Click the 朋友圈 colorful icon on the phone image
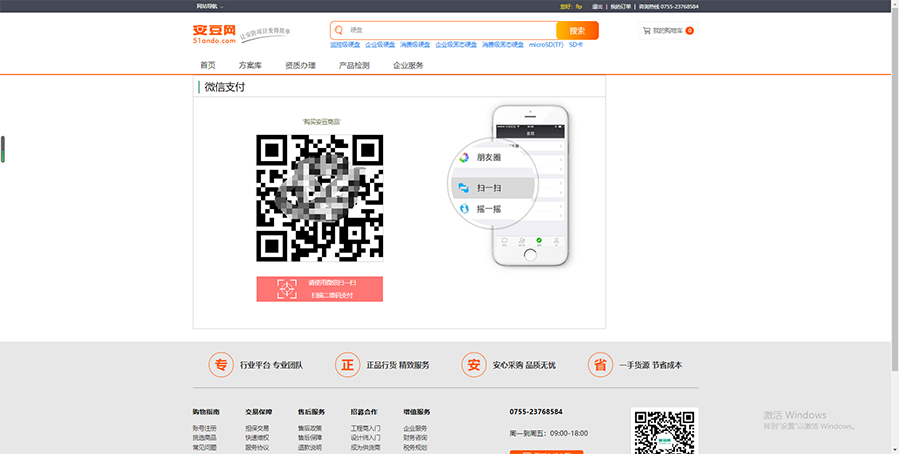The image size is (899, 454). click(x=464, y=157)
